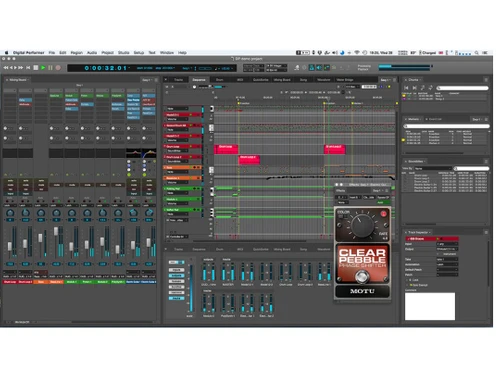Select the Sequence tab in upper editor
500x375 pixels.
pos(199,80)
